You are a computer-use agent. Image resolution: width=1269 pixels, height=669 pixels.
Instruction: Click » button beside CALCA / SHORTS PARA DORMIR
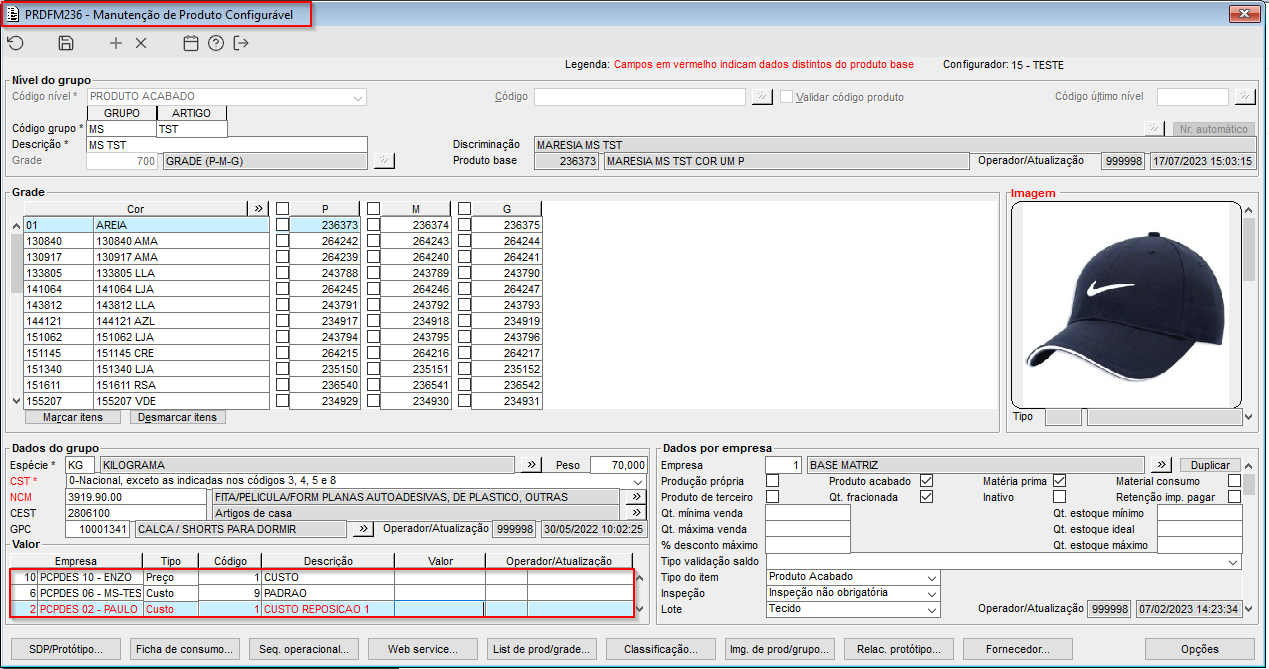(364, 529)
